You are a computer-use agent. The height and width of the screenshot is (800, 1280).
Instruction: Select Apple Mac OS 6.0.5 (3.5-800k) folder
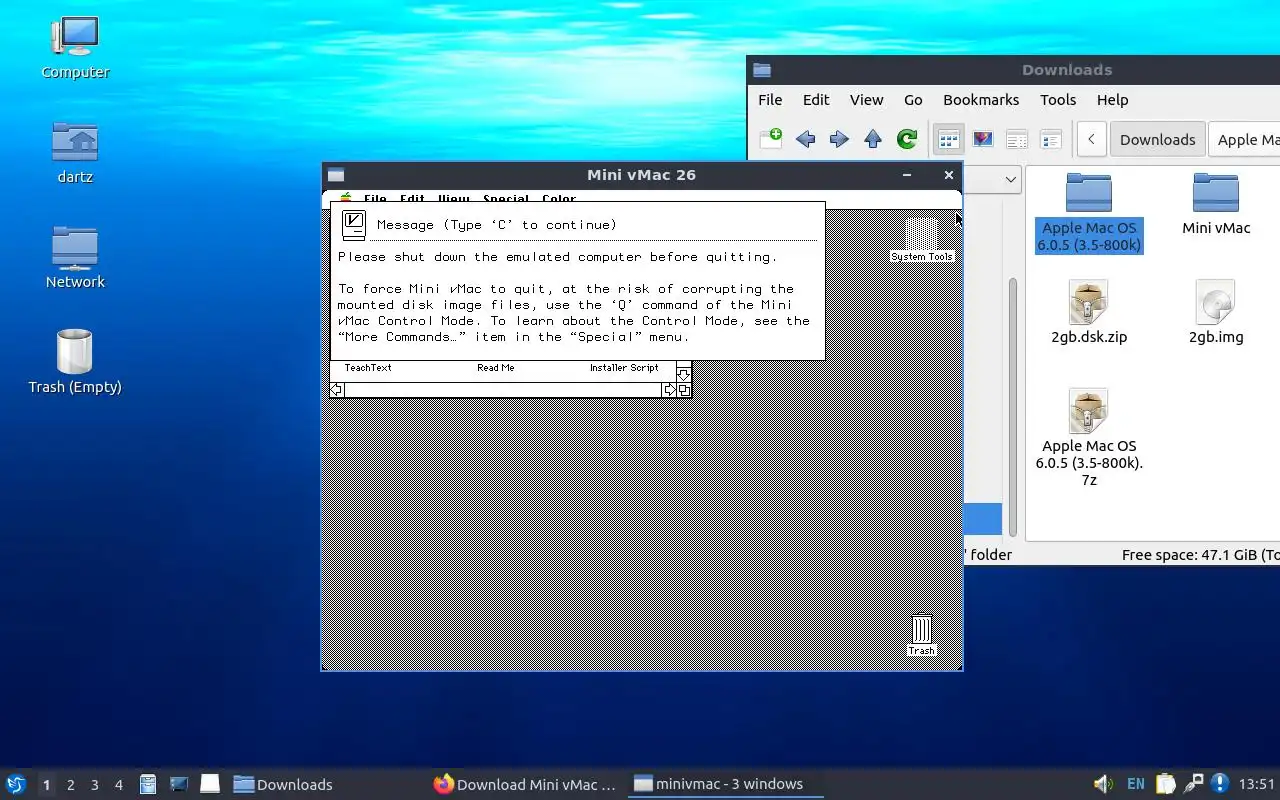tap(1089, 212)
